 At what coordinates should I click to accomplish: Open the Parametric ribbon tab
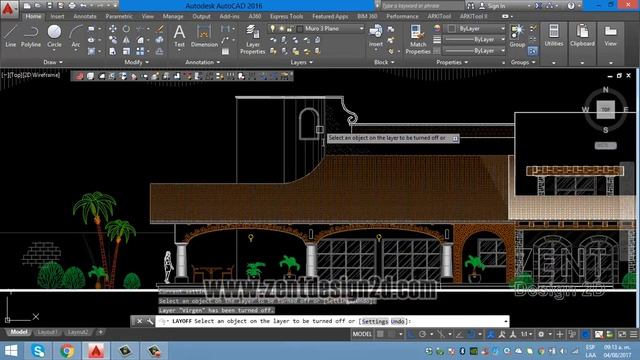click(x=119, y=16)
